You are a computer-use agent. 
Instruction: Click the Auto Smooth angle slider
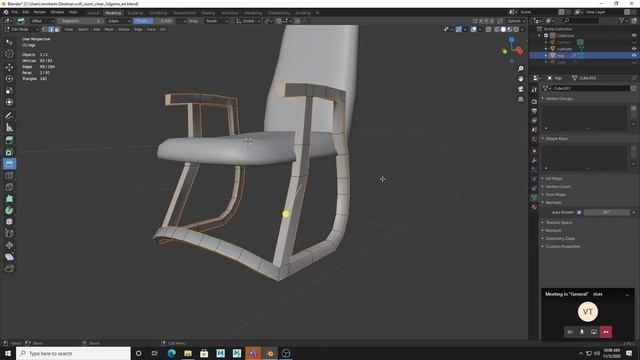[x=606, y=212]
